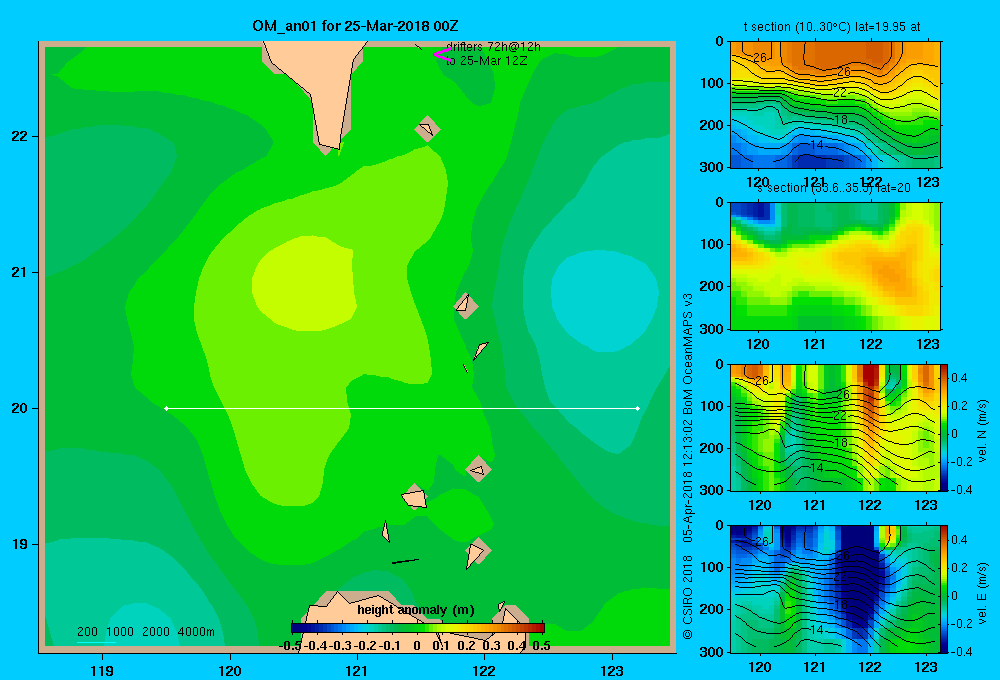The height and width of the screenshot is (680, 1000).
Task: Click the vel. N velocity colorbar
Action: 944,427
